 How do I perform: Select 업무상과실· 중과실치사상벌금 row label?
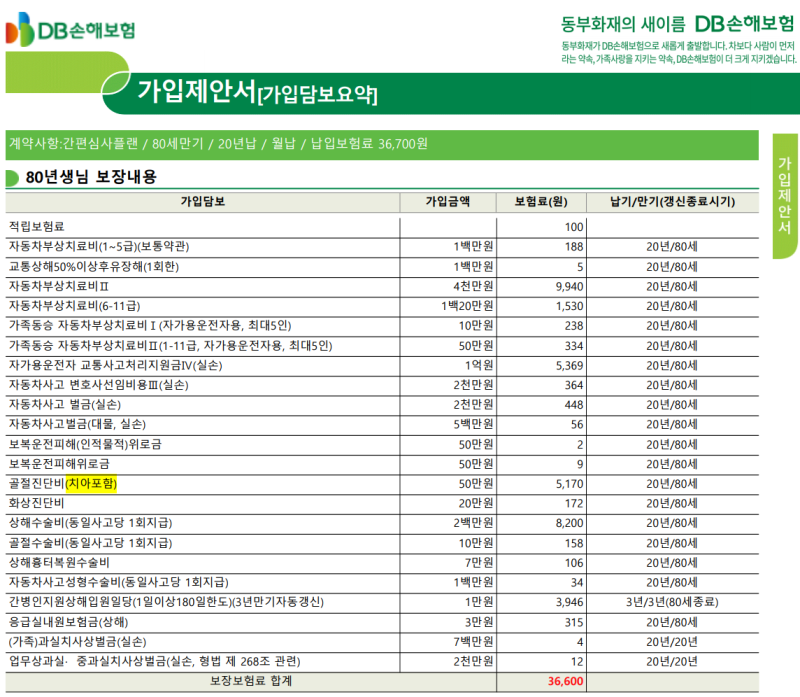click(x=155, y=662)
